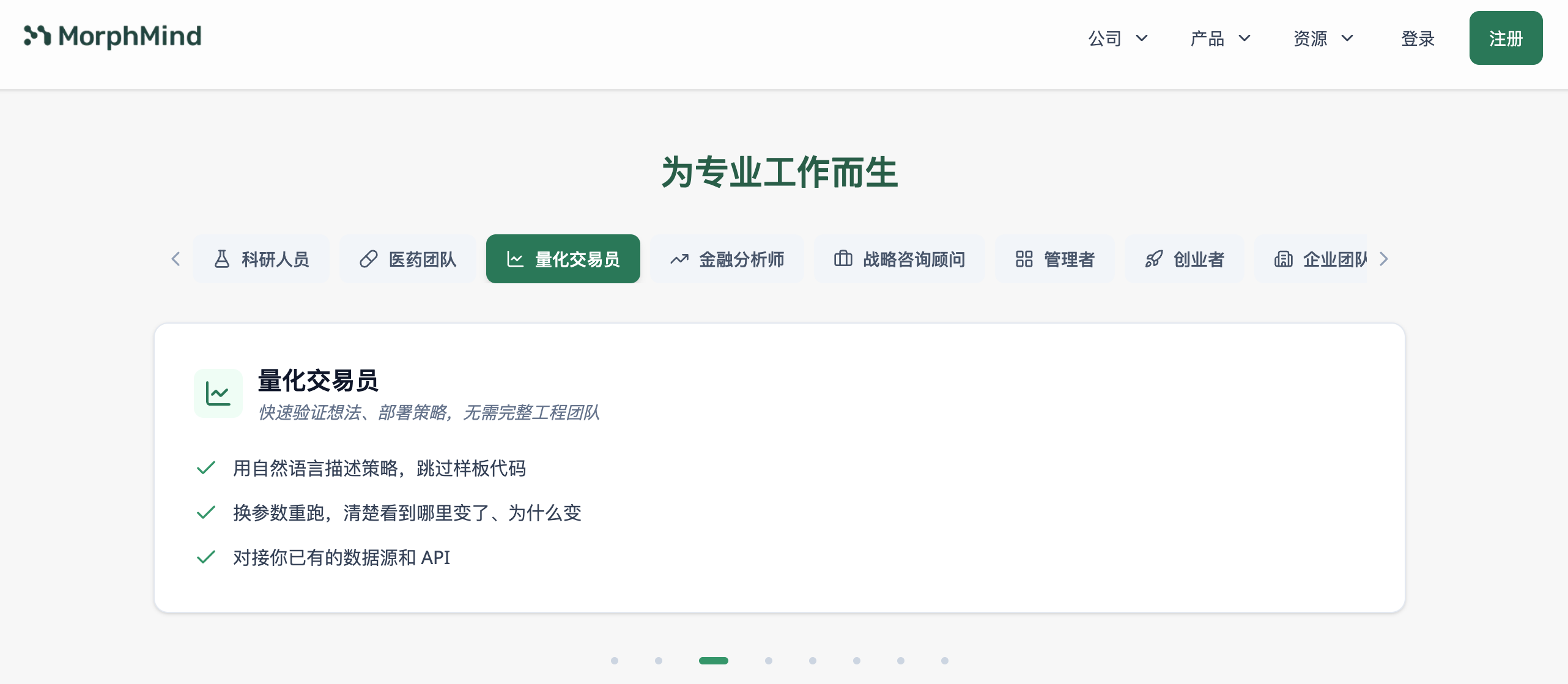
Task: Click the trend arrow icon on 金融分析师 chip
Action: pos(679,259)
